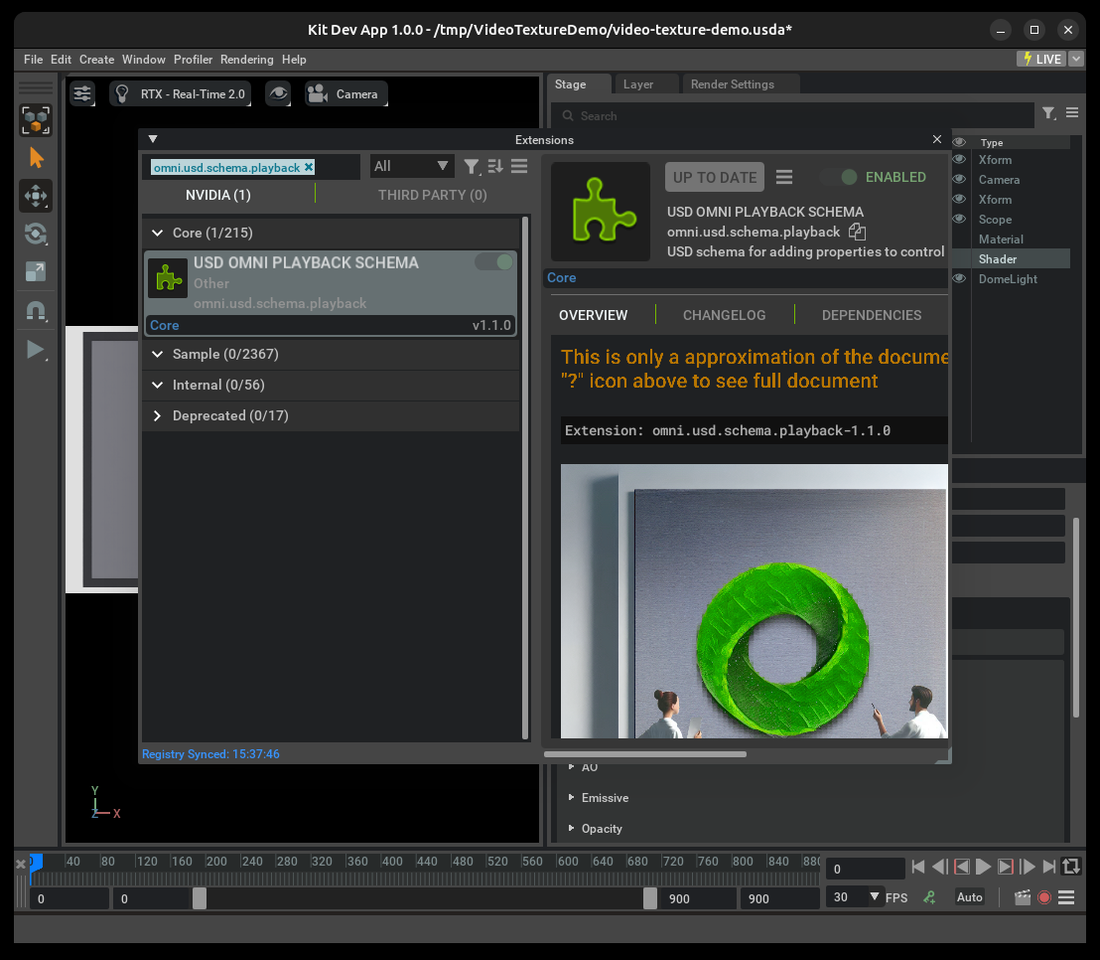1100x960 pixels.
Task: Toggle visibility of DomeLight row
Action: coord(959,279)
